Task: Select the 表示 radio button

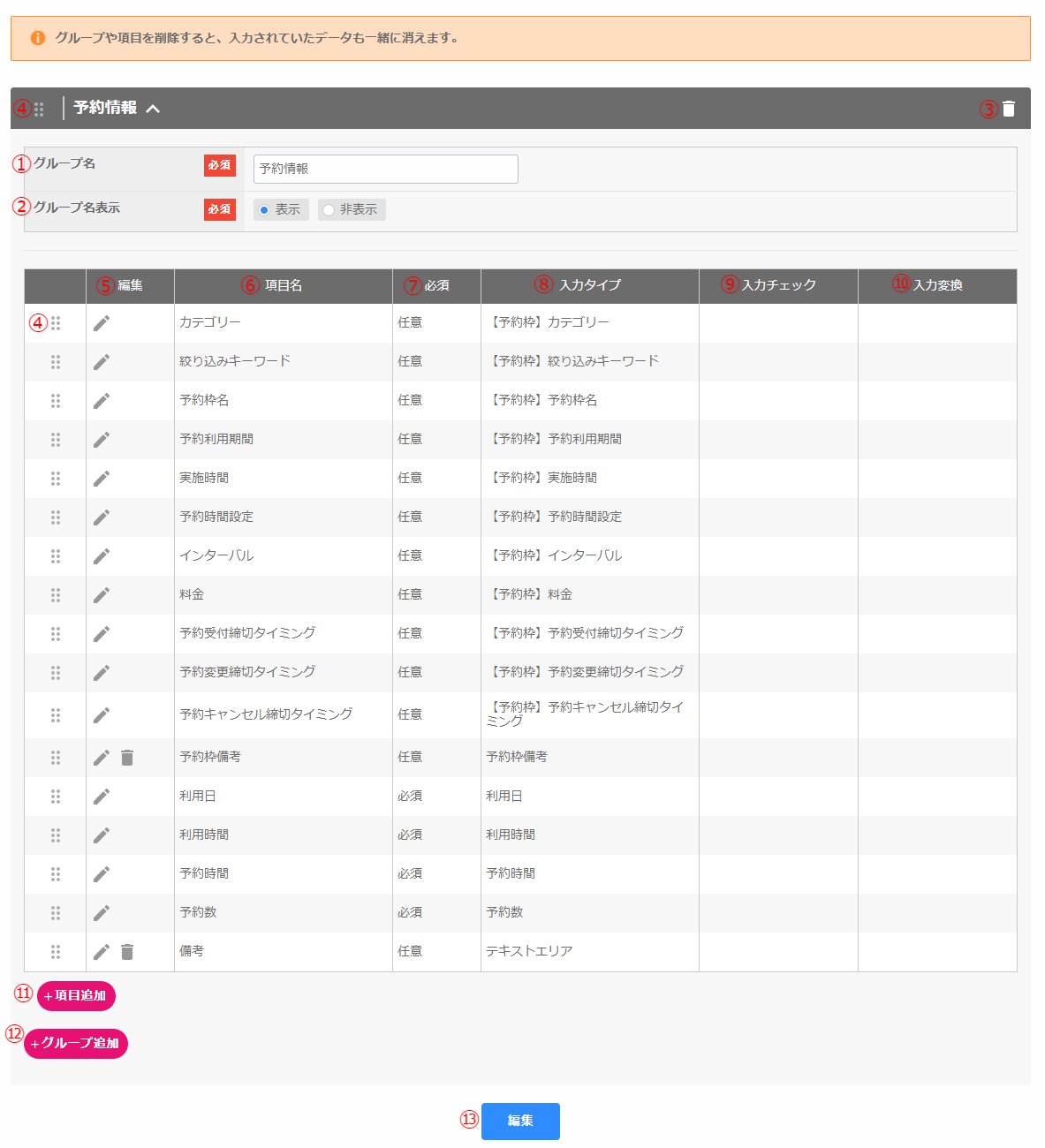Action: pyautogui.click(x=264, y=210)
